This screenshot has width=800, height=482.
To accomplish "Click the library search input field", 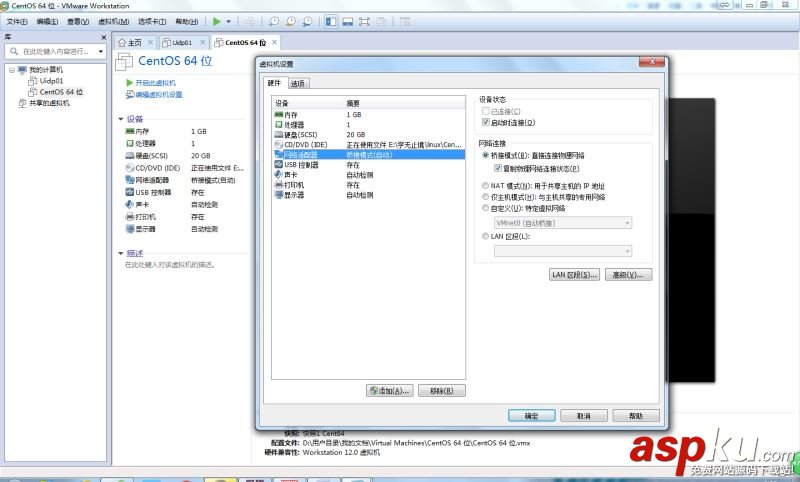I will (x=51, y=51).
